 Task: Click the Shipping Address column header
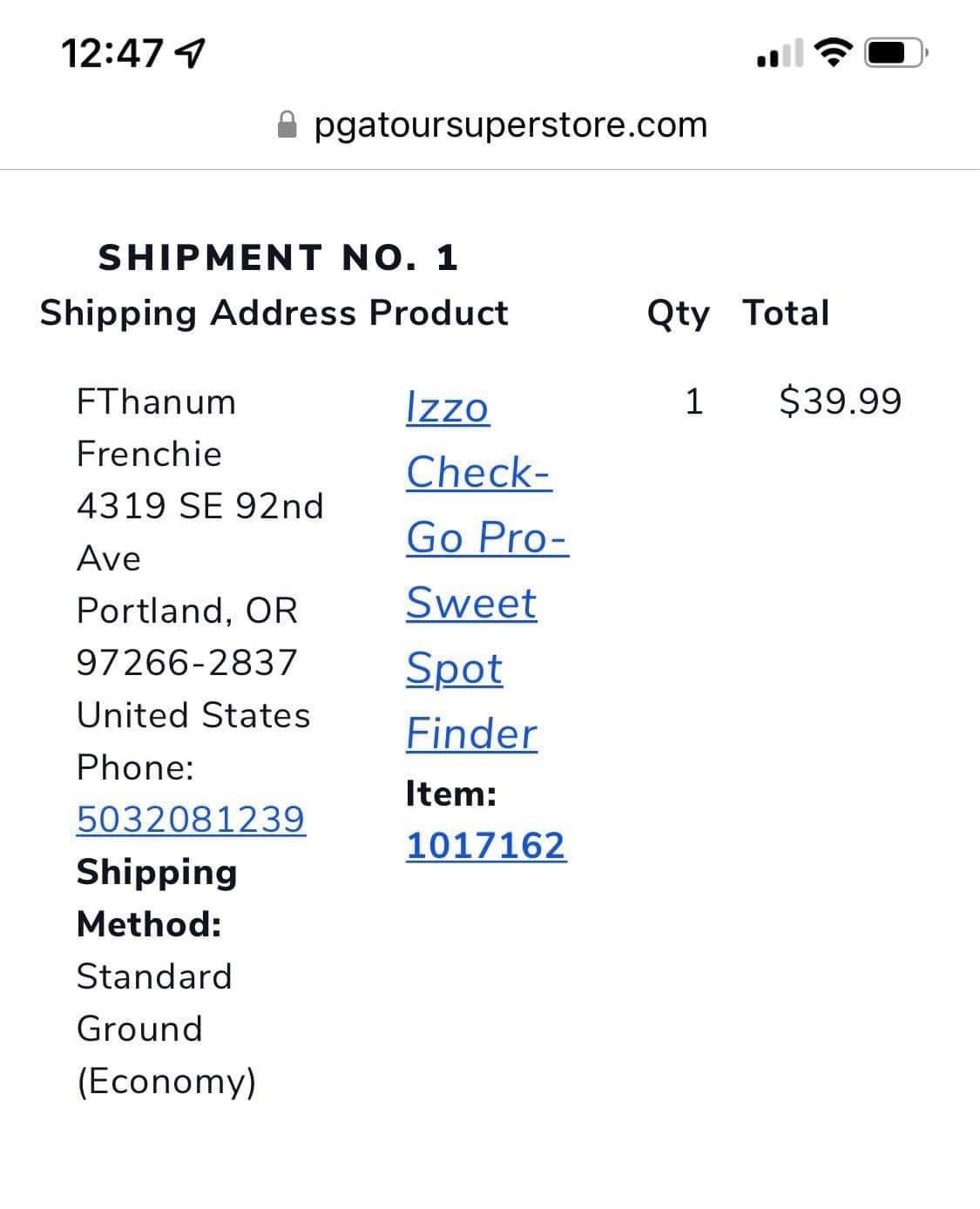coord(199,314)
